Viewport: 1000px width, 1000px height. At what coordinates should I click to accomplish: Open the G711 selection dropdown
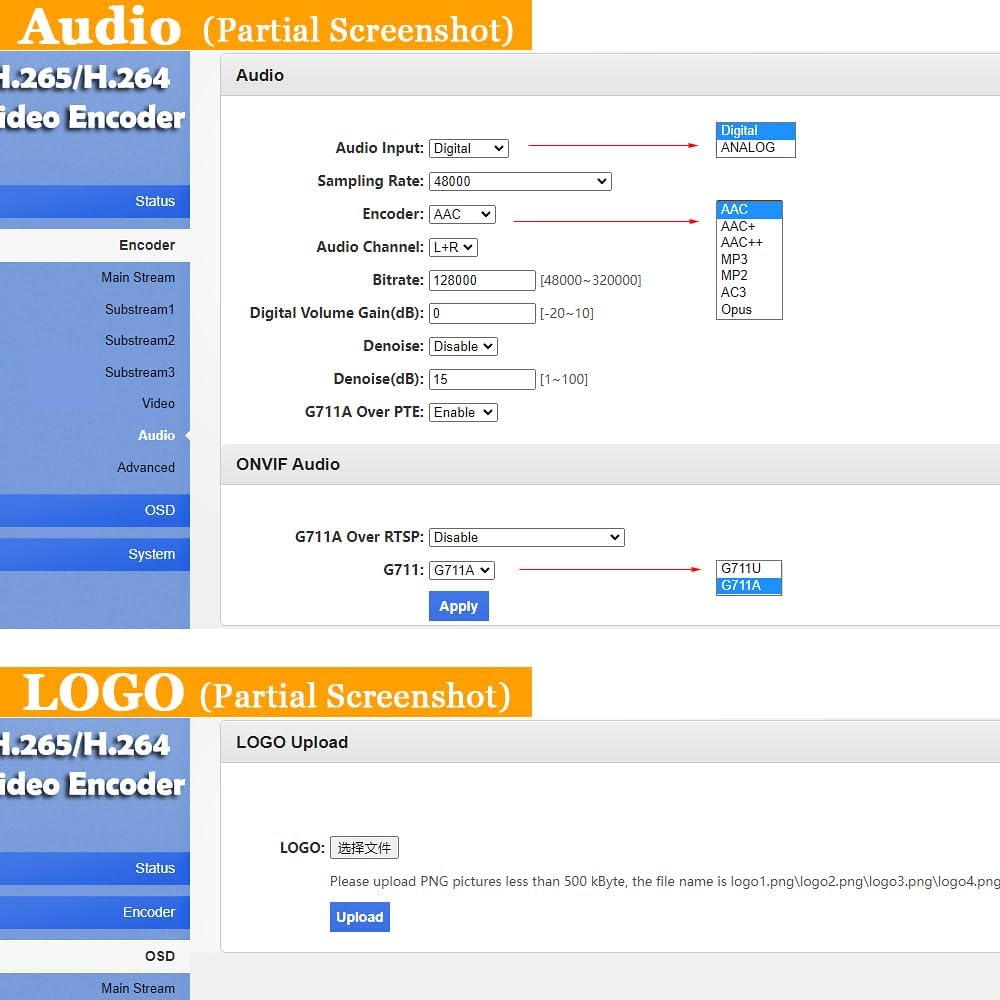(461, 570)
